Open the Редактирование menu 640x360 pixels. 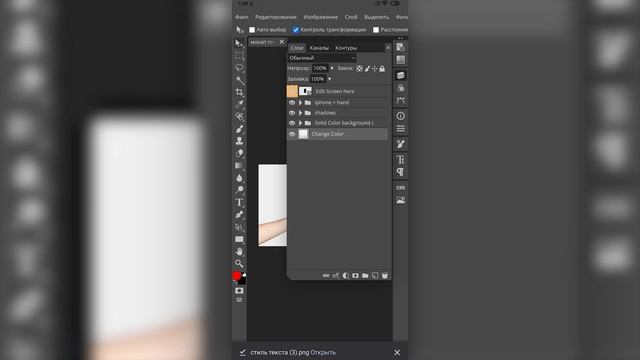click(276, 17)
